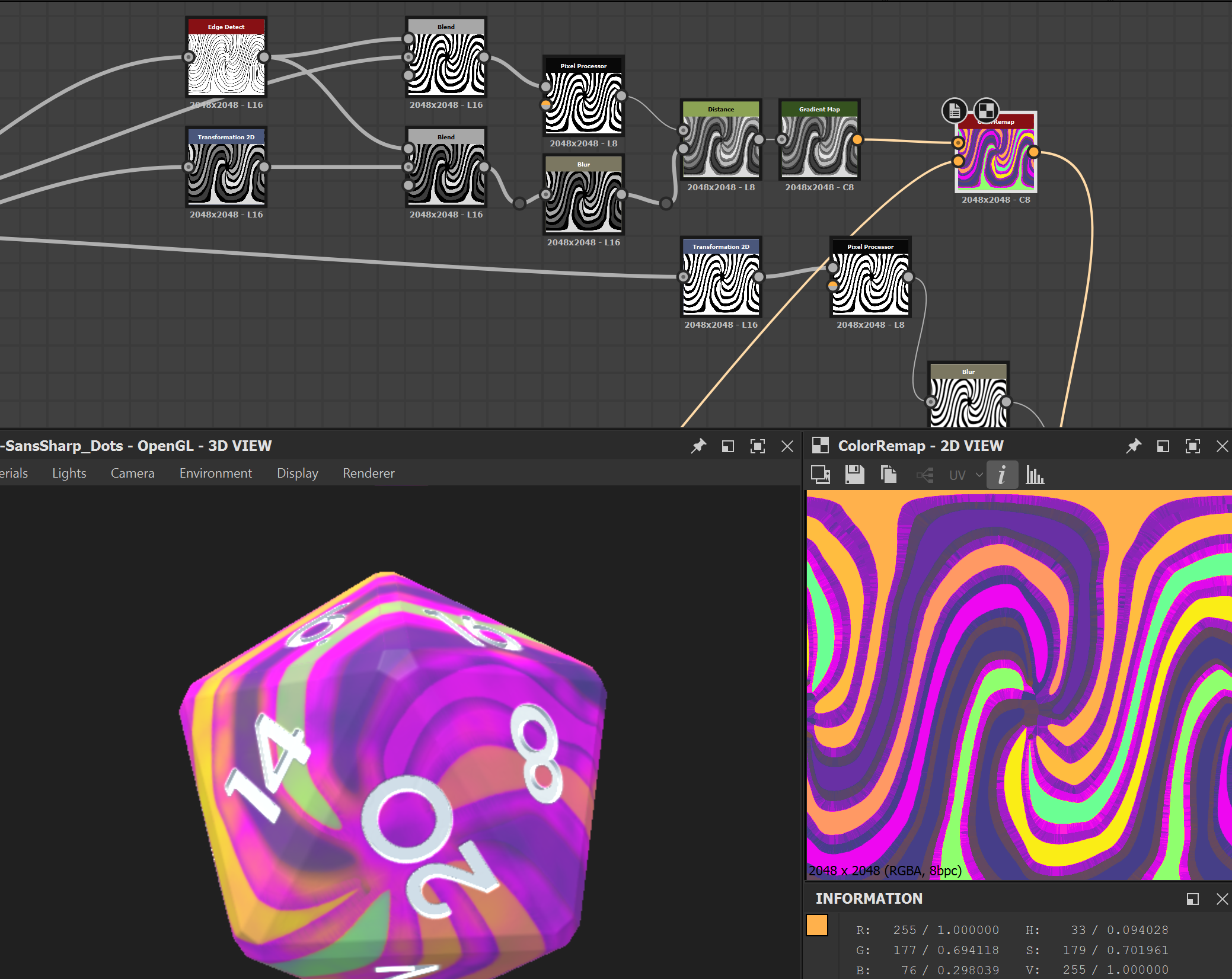Toggle the information display mode in 2D view
The width and height of the screenshot is (1232, 979).
pos(1002,474)
